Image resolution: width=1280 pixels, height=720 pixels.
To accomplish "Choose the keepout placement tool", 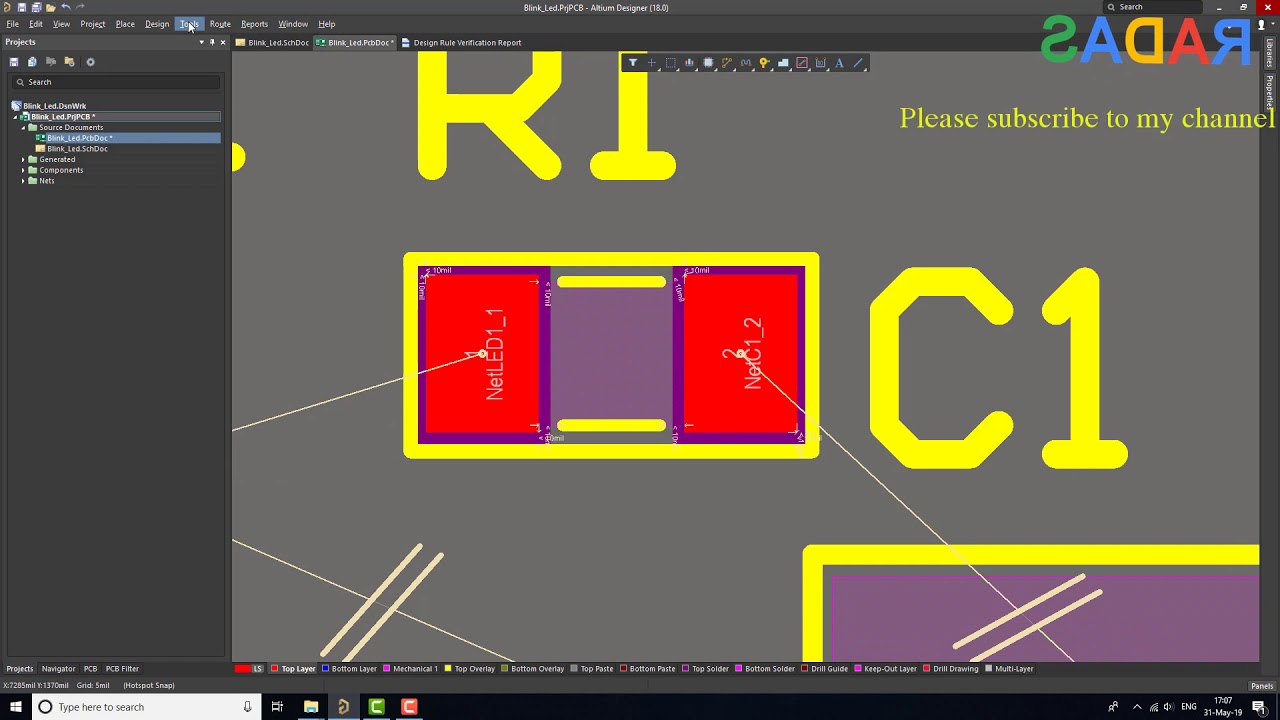I will (802, 63).
